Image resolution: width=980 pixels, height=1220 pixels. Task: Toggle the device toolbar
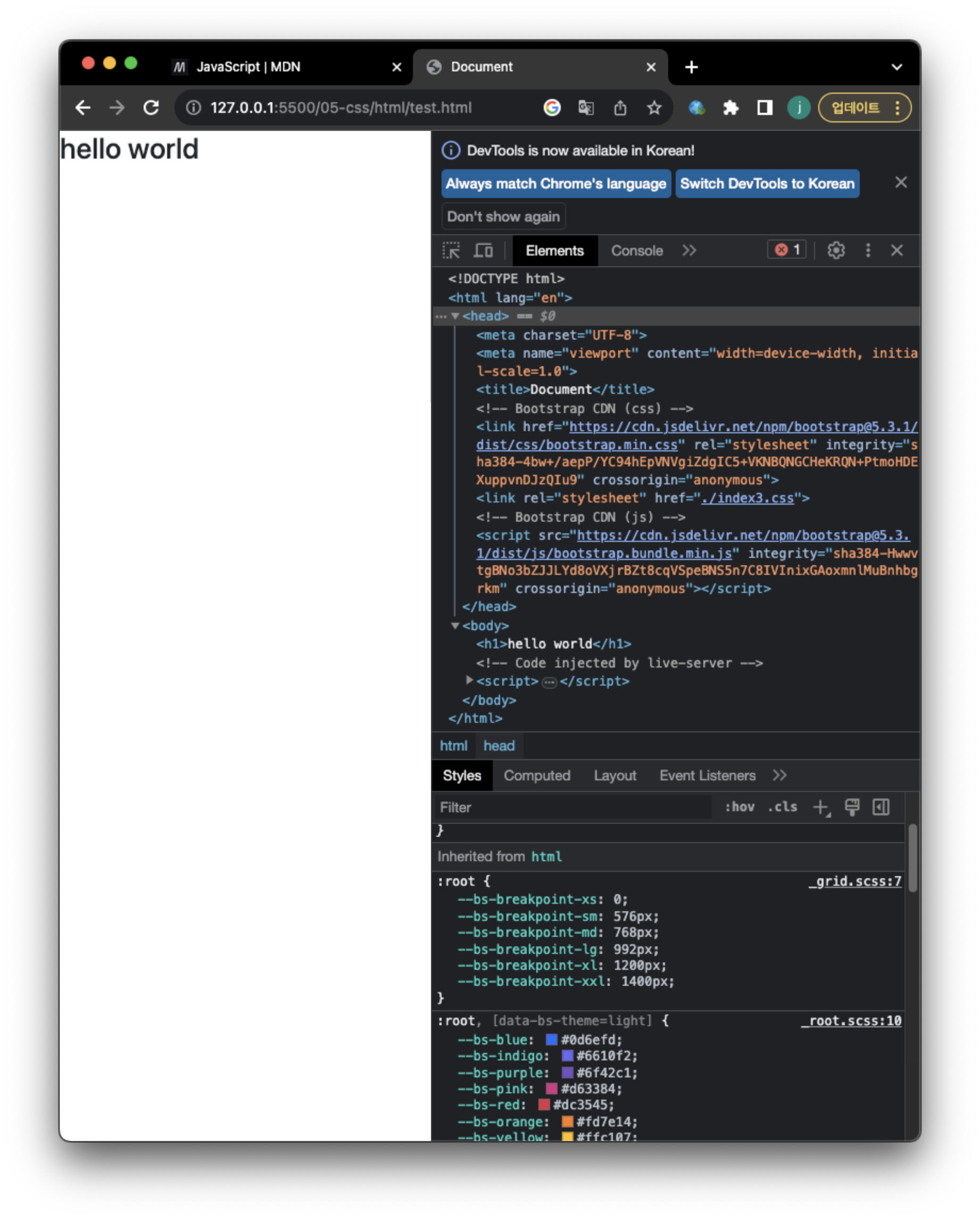pos(483,250)
